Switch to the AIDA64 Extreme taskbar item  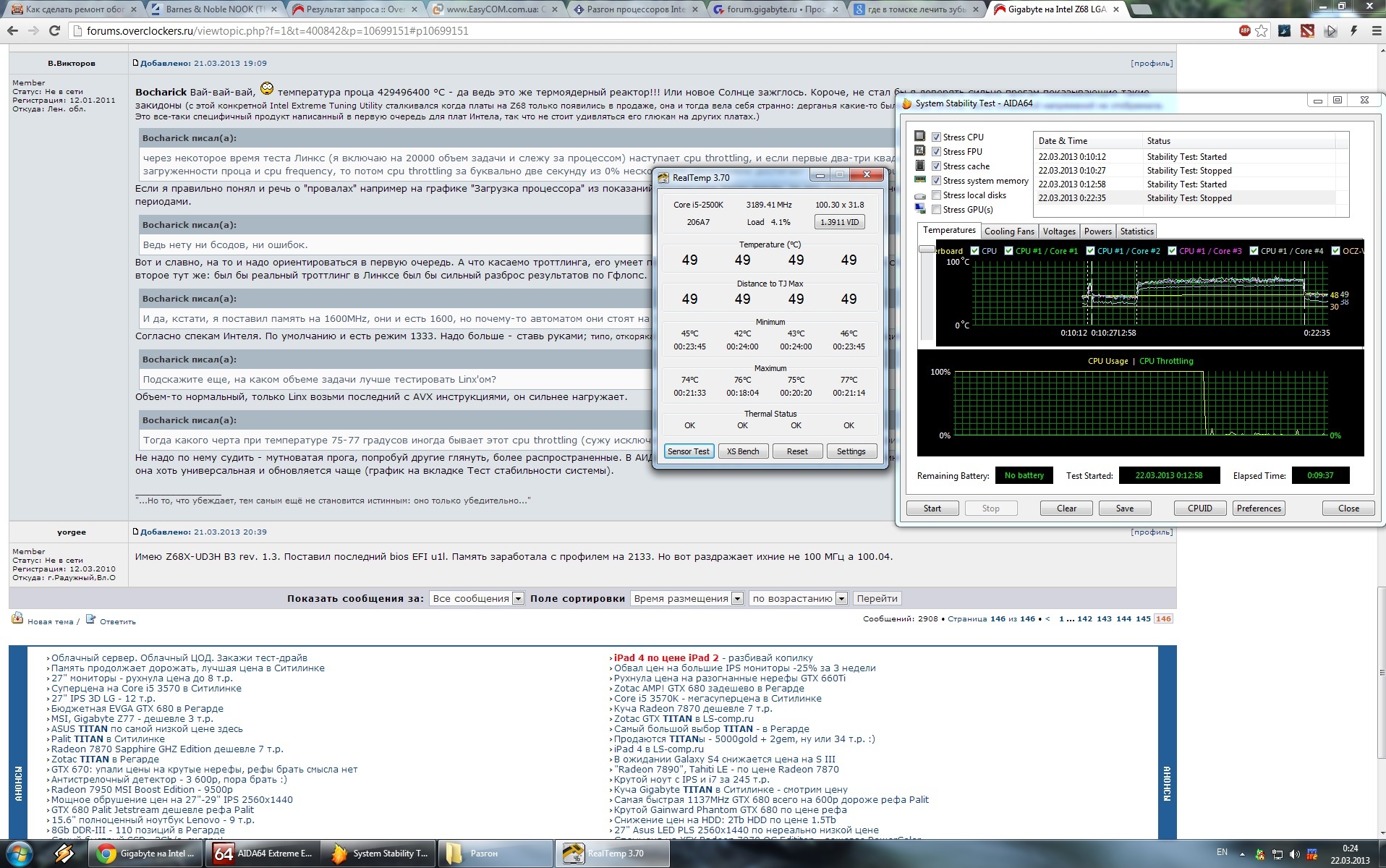pyautogui.click(x=263, y=854)
